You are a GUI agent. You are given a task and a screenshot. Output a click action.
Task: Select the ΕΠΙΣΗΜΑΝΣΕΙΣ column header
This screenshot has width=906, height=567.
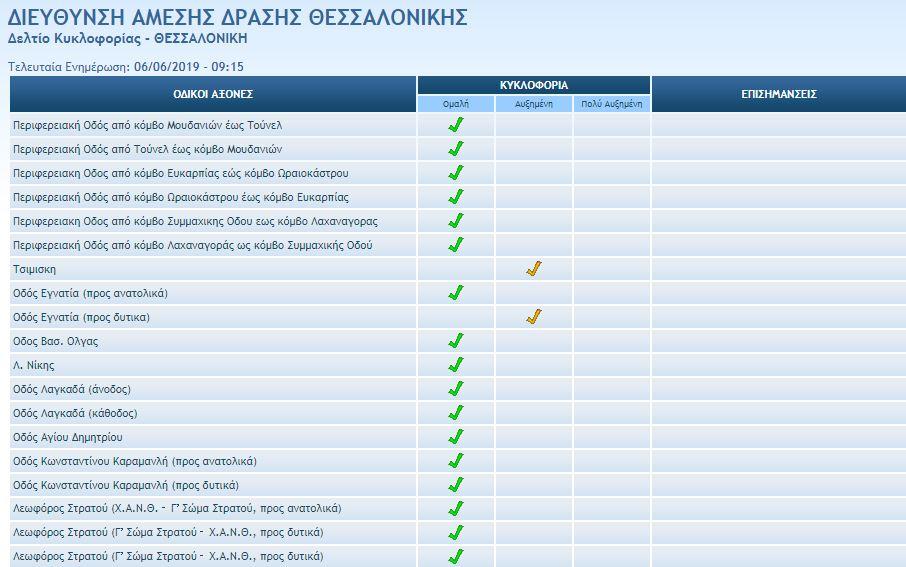778,94
